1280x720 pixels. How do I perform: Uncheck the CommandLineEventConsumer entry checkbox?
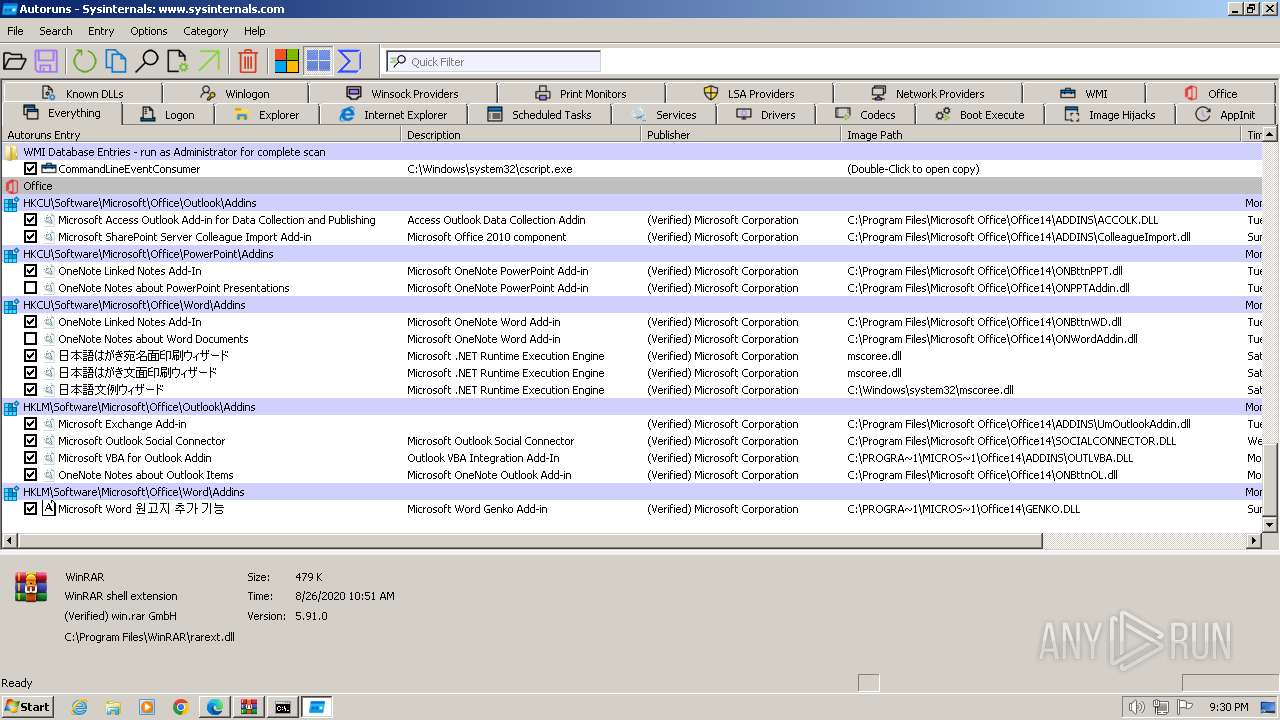(31, 169)
